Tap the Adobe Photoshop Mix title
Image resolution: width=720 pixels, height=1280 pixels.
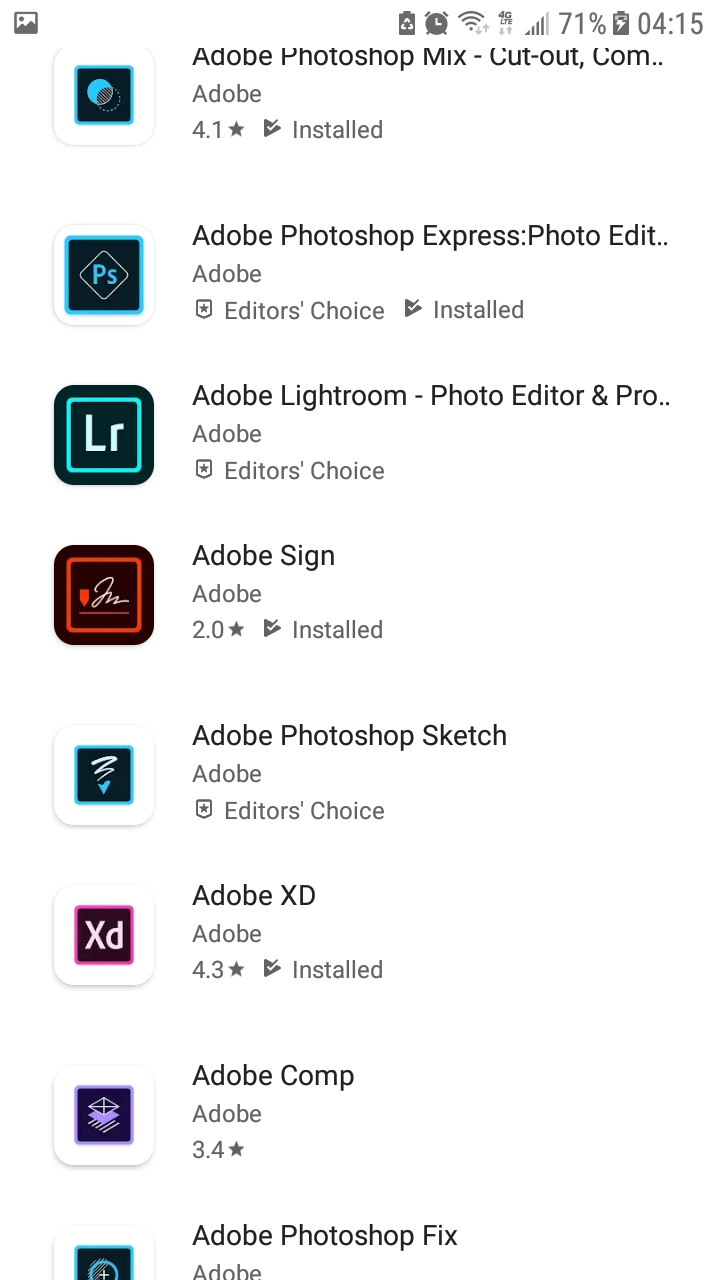430,58
